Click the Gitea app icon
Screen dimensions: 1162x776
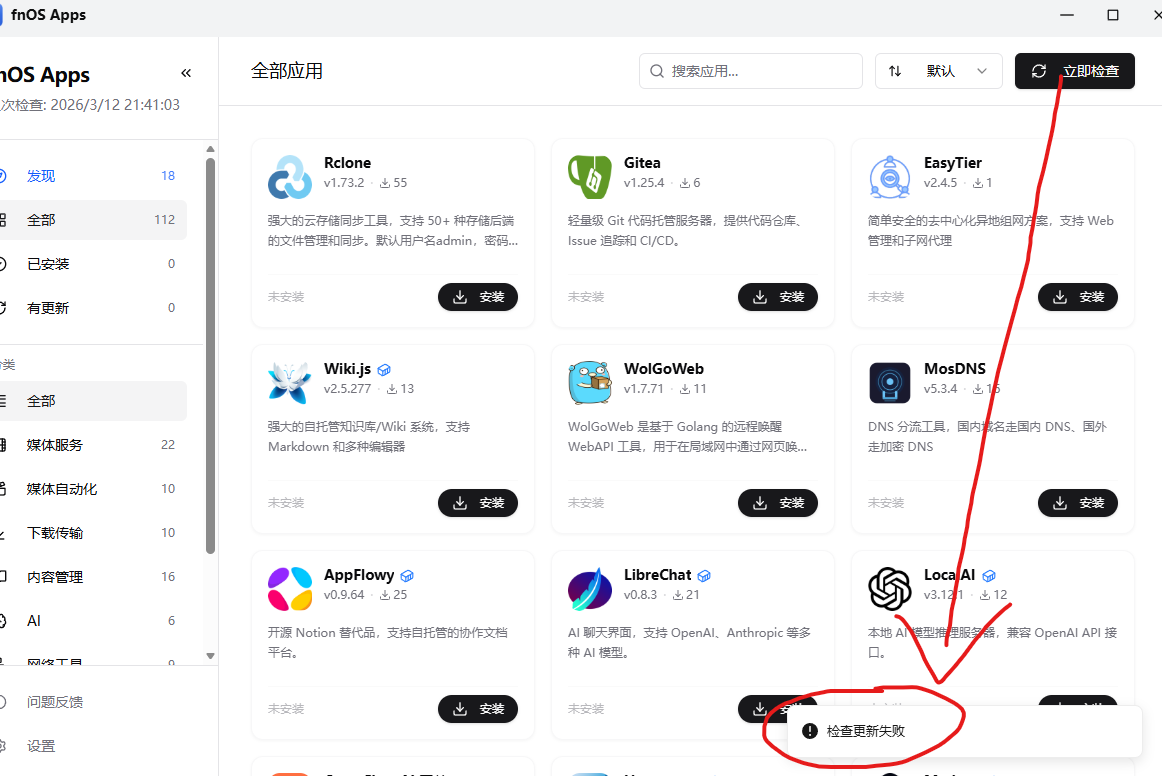[589, 177]
